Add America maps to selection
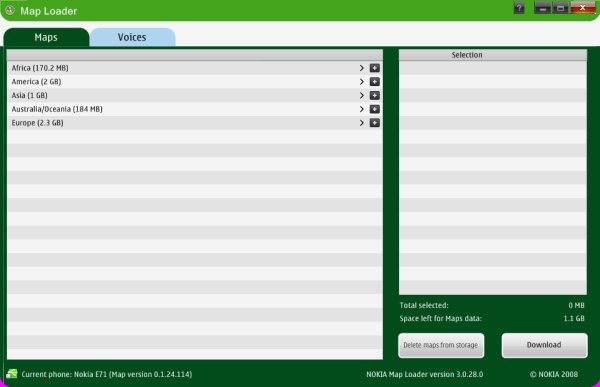600x387 pixels. point(375,82)
